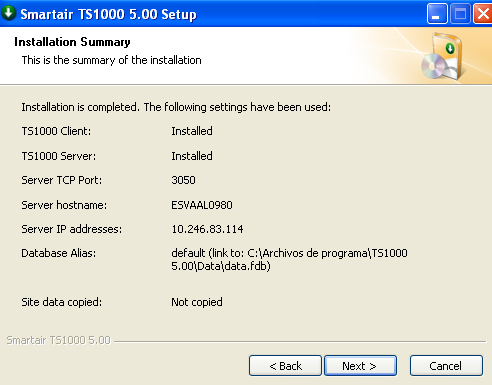Click the database path ending in data.fdb
This screenshot has width=492, height=385.
289,259
